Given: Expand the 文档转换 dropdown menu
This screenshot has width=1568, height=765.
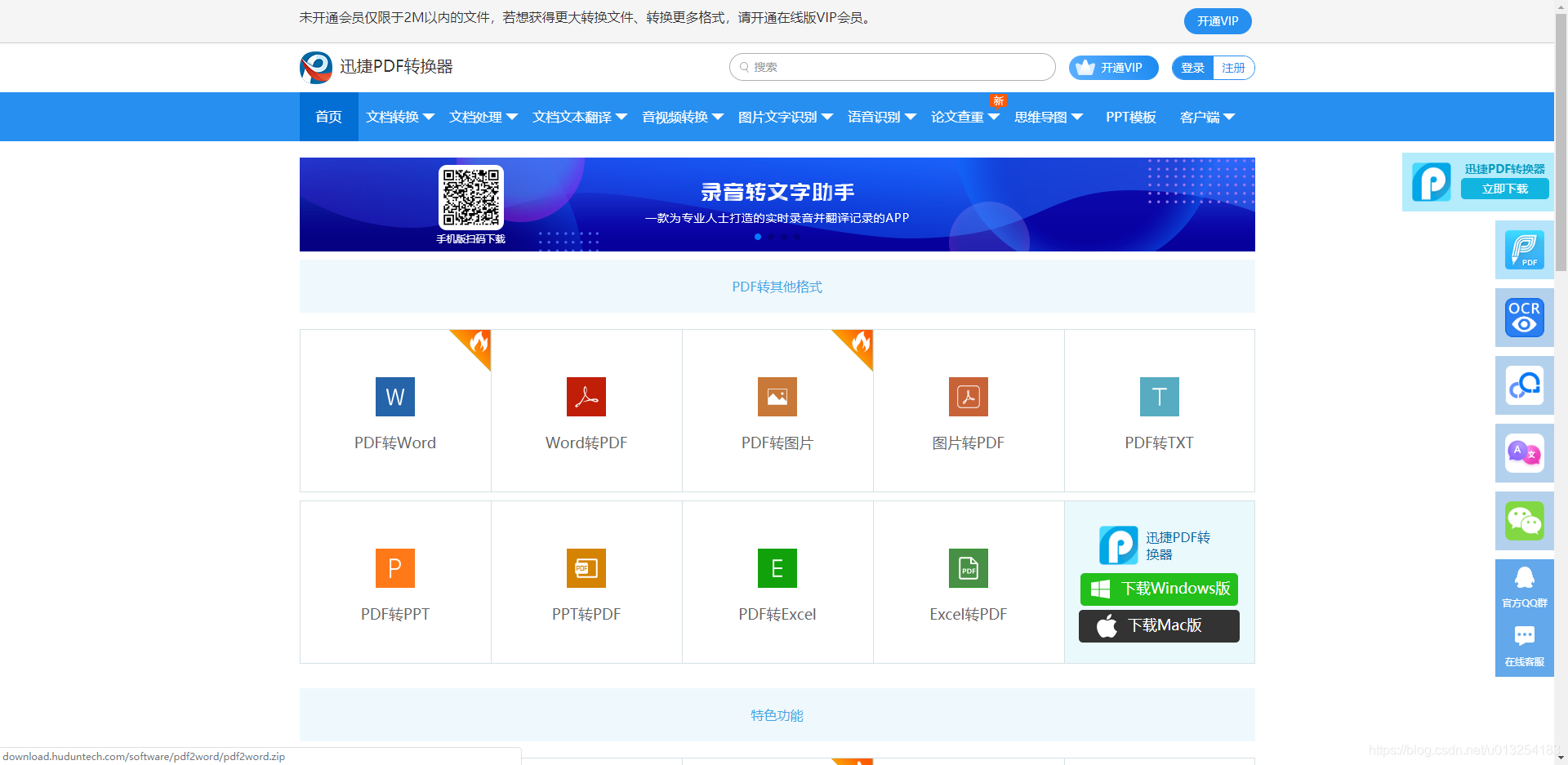Looking at the screenshot, I should coord(400,117).
